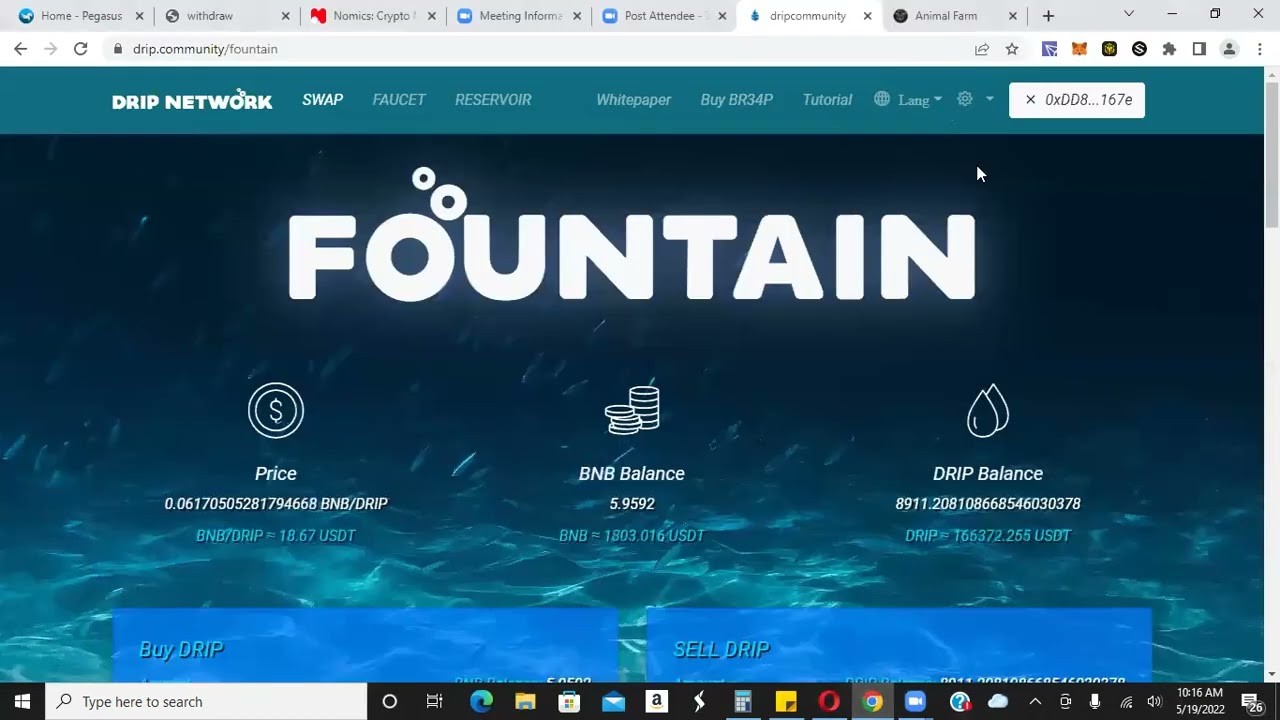
Task: Click the coin stack BNB Balance icon
Action: (632, 410)
